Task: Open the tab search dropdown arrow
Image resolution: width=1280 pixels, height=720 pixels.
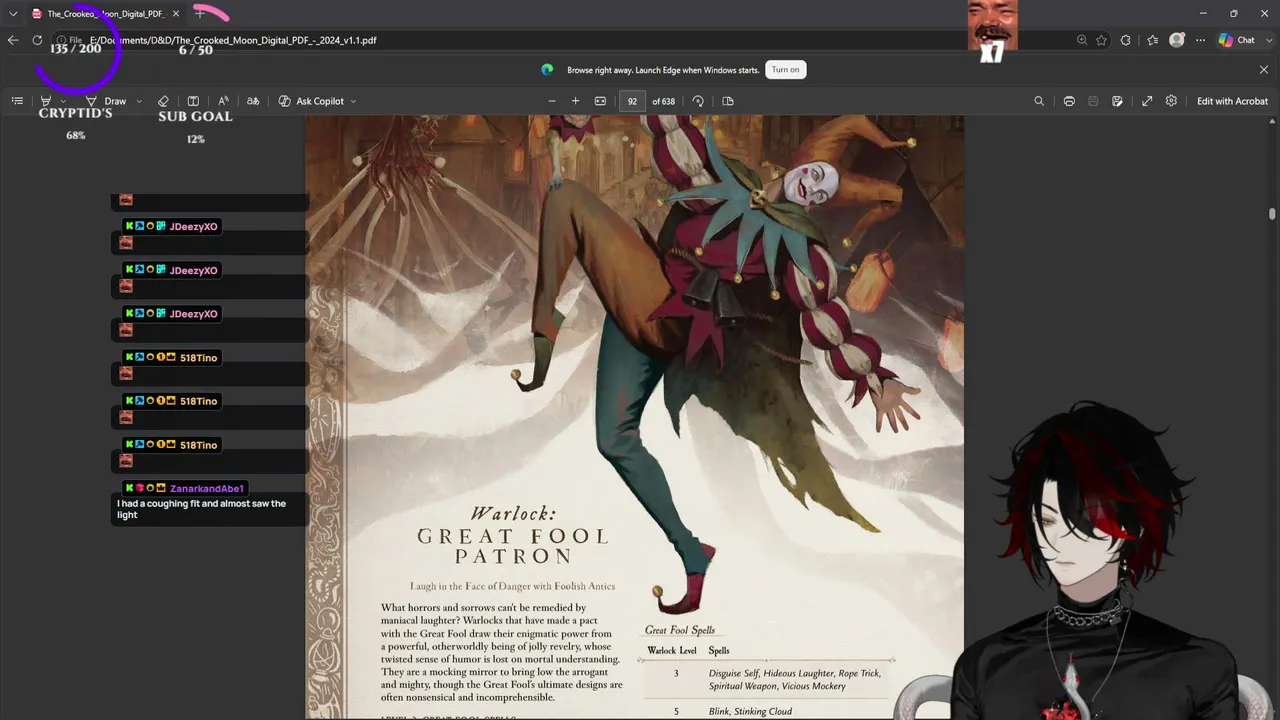Action: [13, 14]
